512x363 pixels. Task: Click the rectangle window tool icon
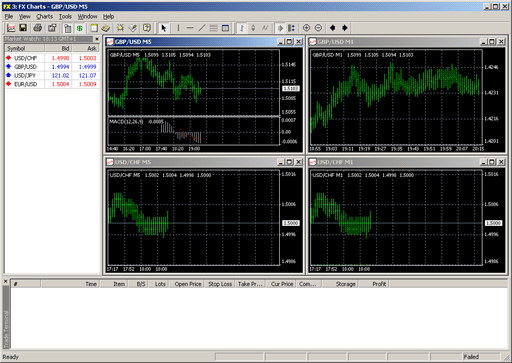[225, 28]
